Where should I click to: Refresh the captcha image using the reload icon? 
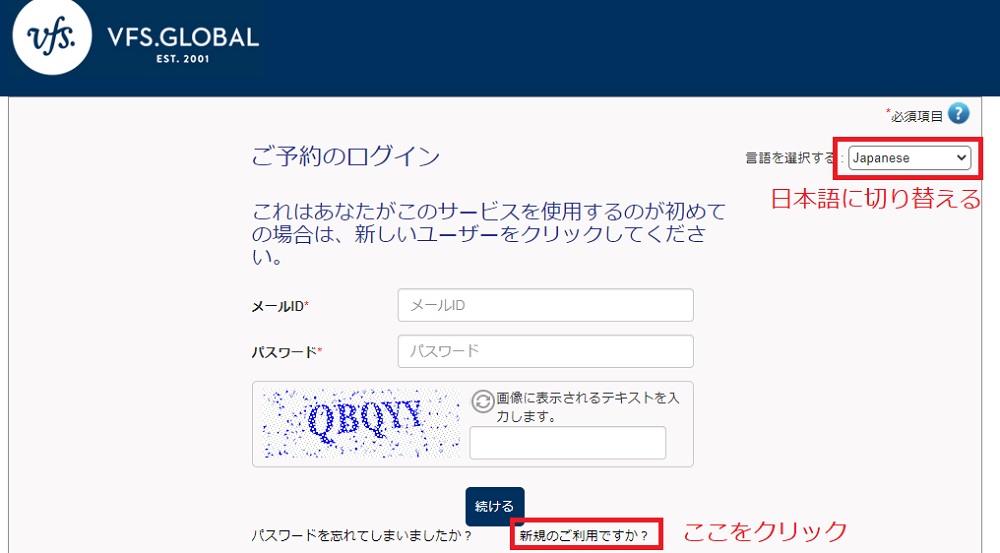pos(482,401)
